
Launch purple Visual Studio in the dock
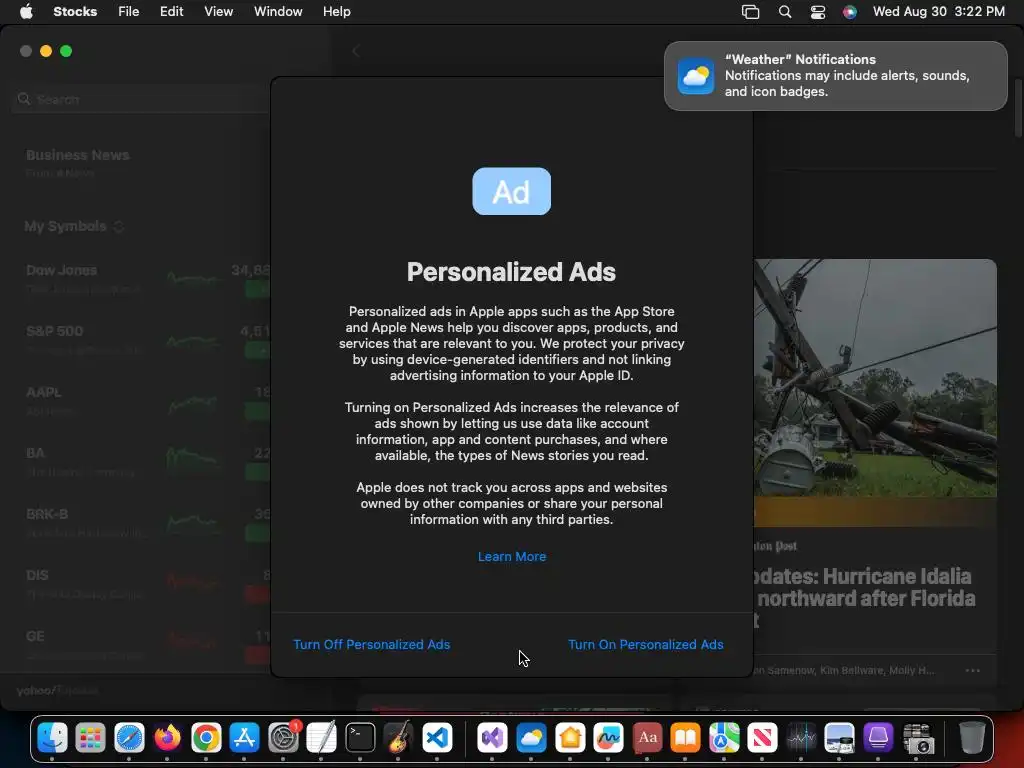click(492, 738)
